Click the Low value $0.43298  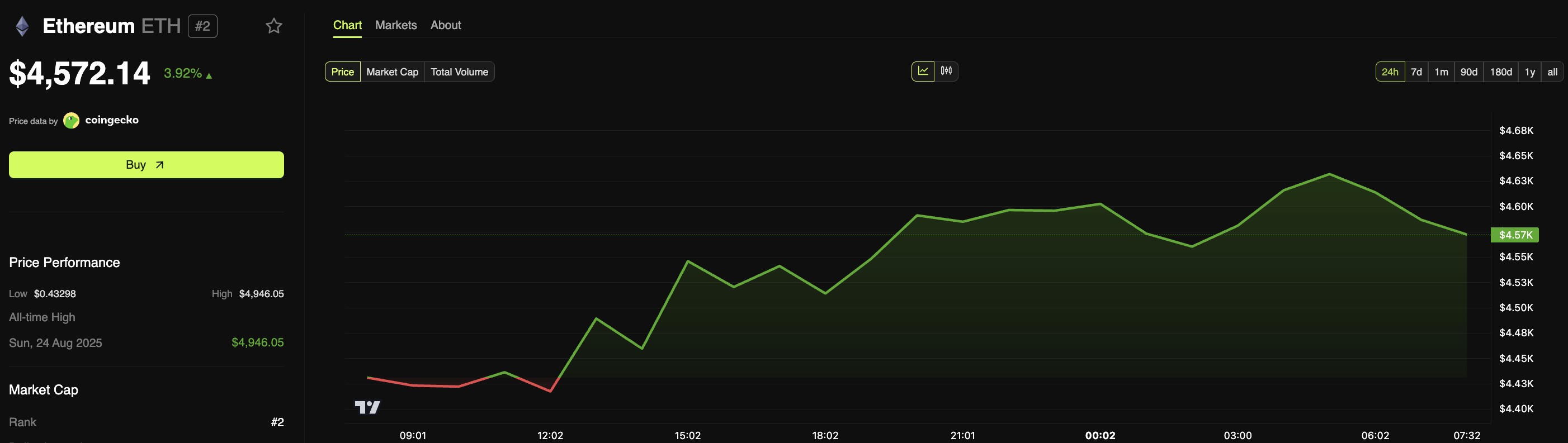[x=55, y=293]
